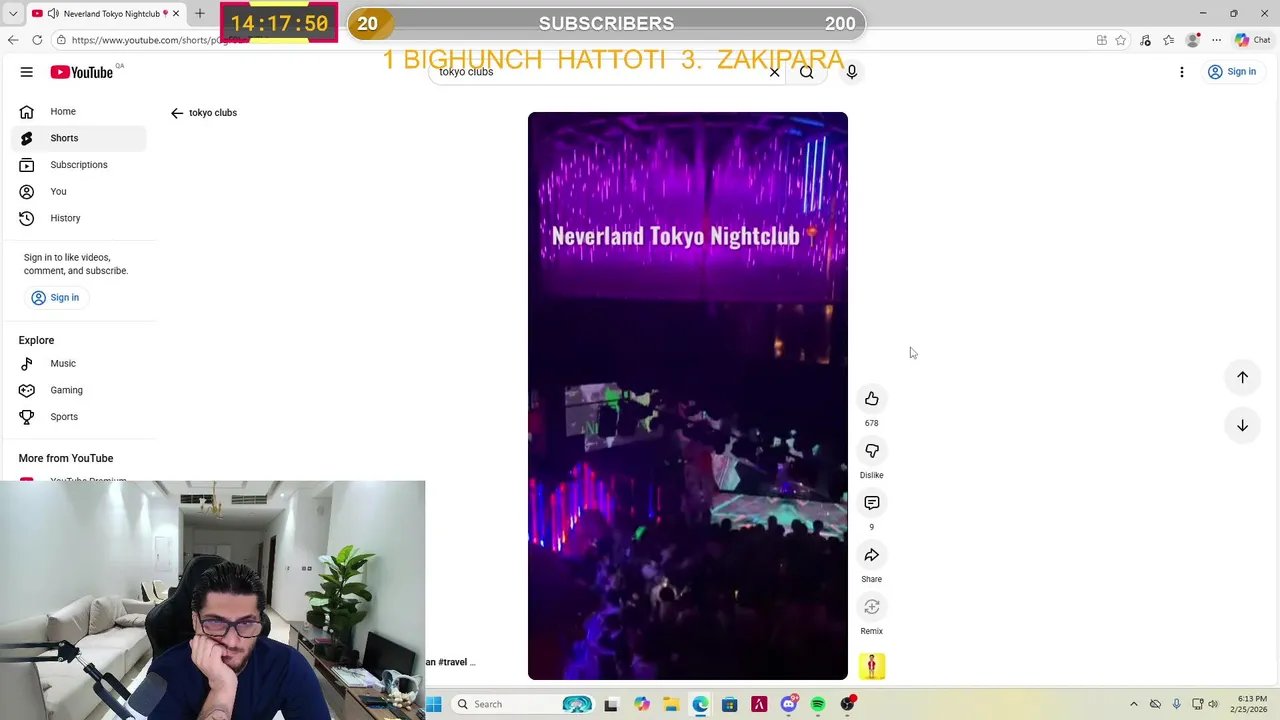This screenshot has height=720, width=1280.
Task: Open the channel avatar below Remix
Action: tap(872, 666)
